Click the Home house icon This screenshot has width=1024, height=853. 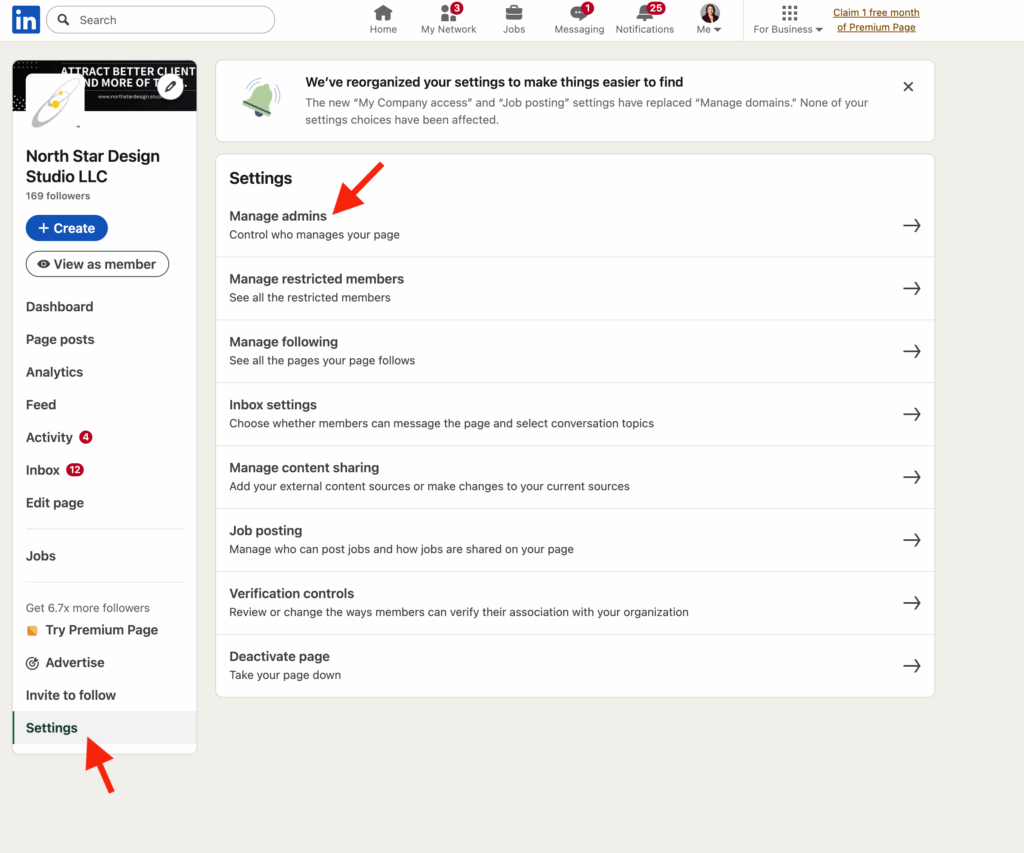(x=383, y=12)
